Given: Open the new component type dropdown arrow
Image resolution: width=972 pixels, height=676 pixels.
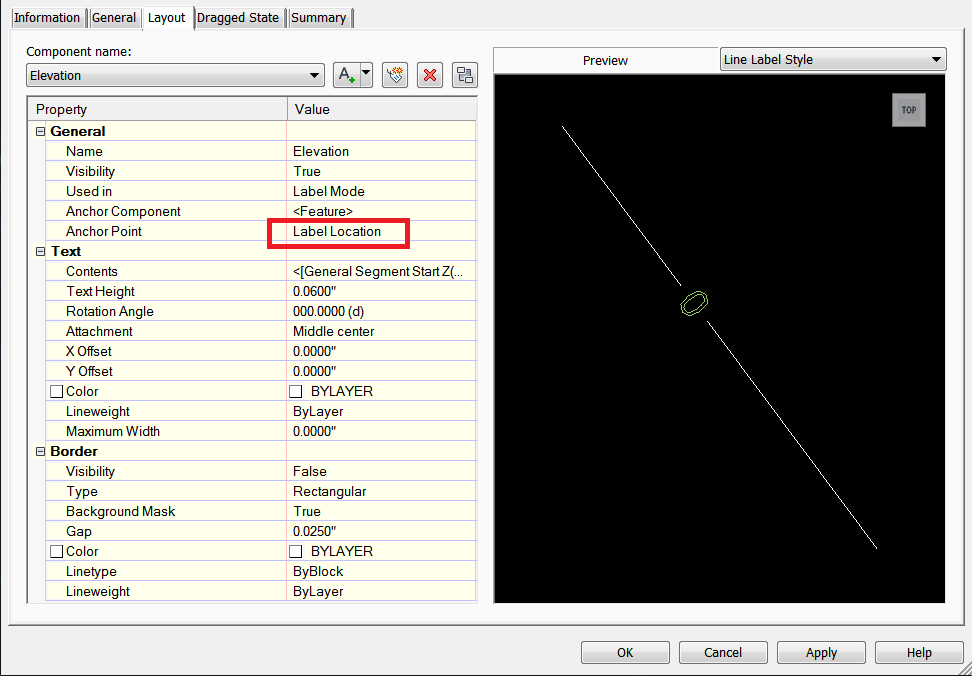Looking at the screenshot, I should click(364, 75).
